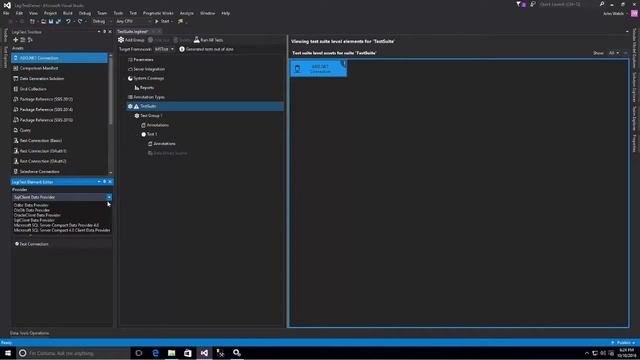
Task: Click the Save All toolbar icon
Action: 58,21
